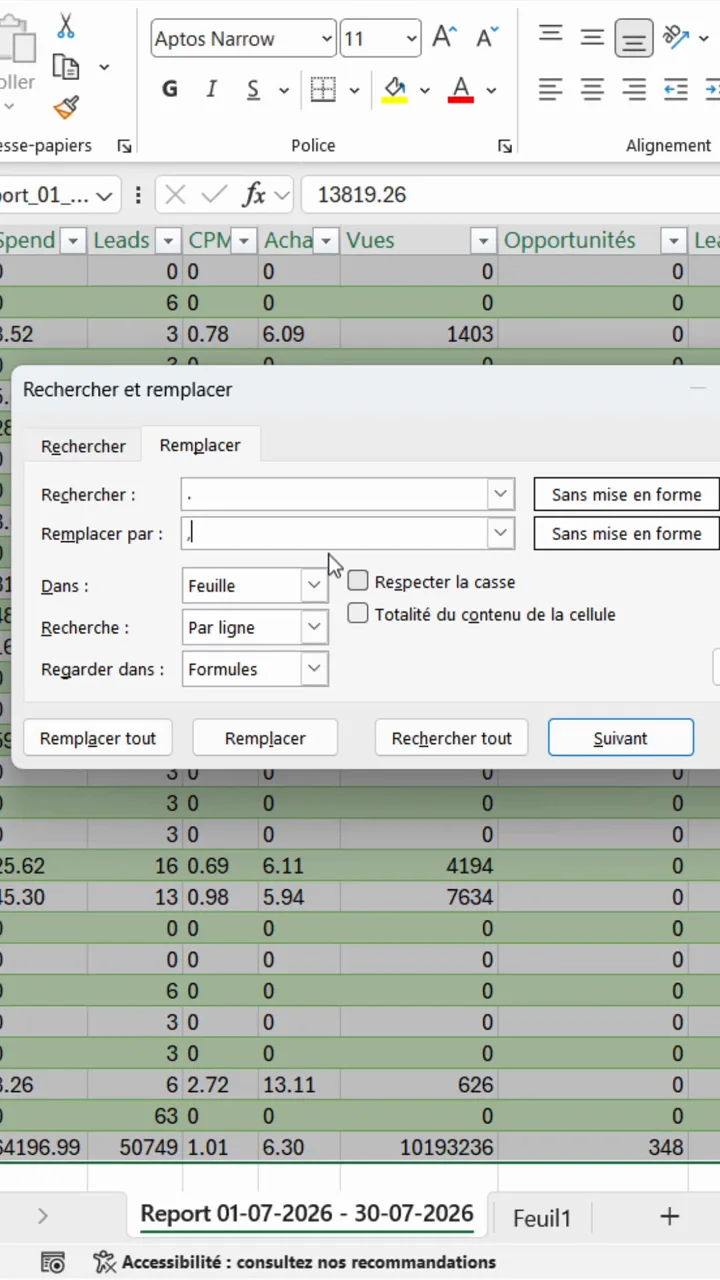Click the sheet navigation right arrow
This screenshot has width=720, height=1280.
coord(43,1216)
